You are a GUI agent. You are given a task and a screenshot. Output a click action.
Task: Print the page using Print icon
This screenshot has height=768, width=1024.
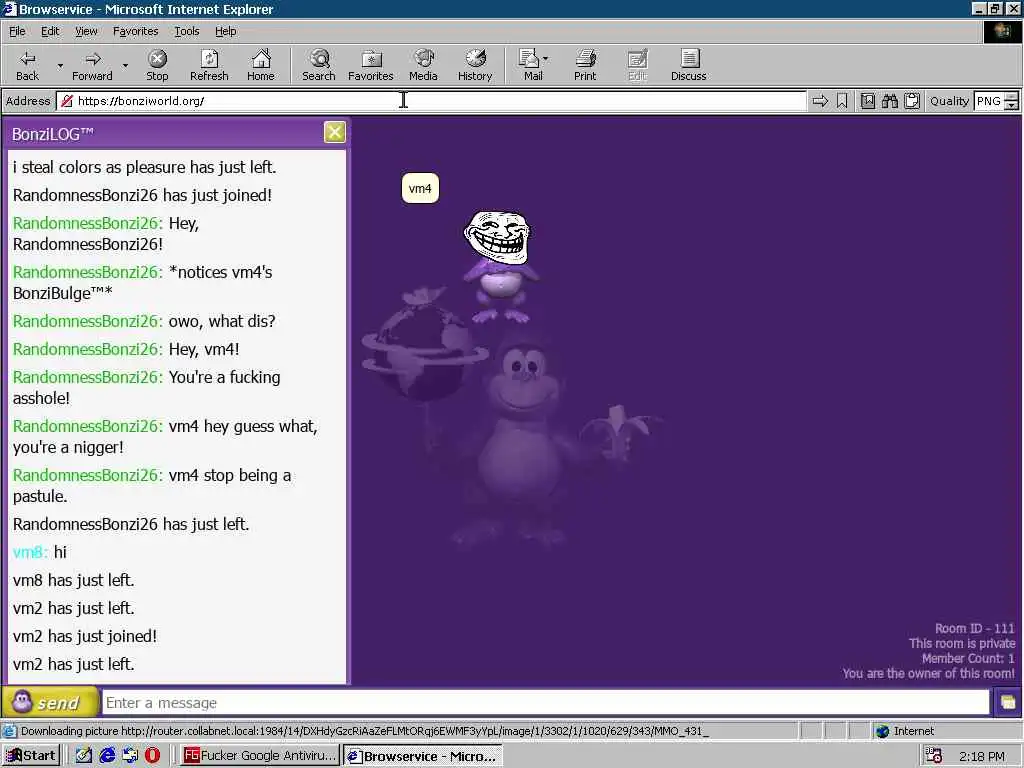click(x=585, y=65)
